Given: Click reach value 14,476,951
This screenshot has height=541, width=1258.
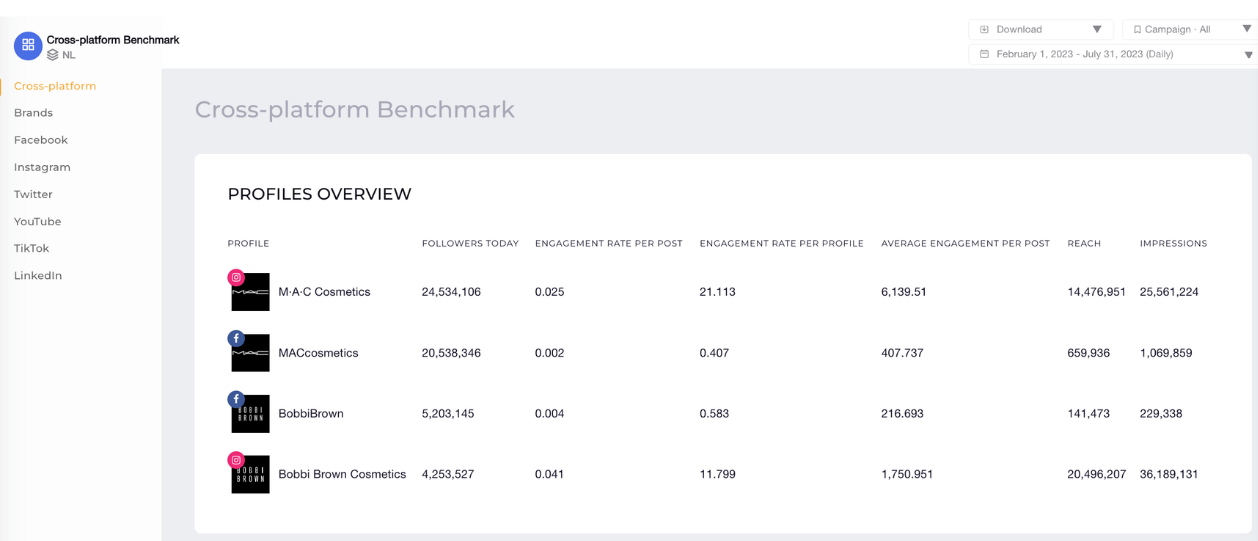Looking at the screenshot, I should 1097,292.
